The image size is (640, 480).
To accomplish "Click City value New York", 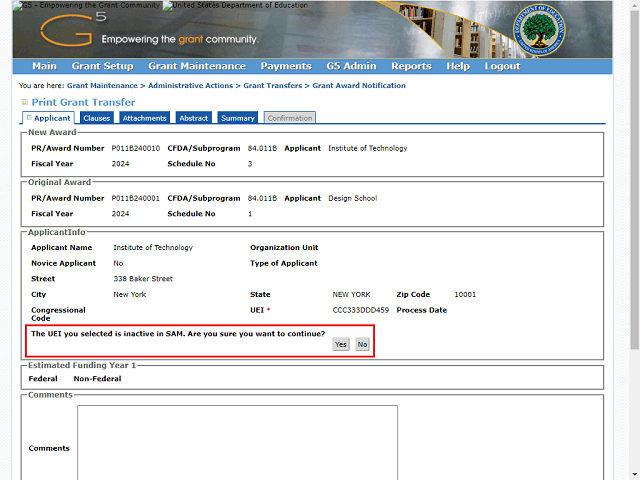I will pos(130,295).
